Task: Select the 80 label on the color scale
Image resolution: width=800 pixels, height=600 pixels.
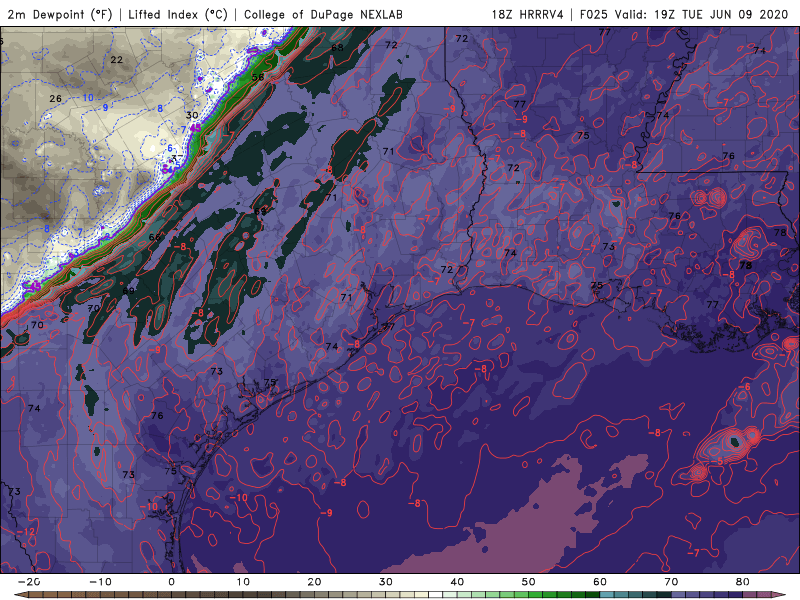Action: click(743, 582)
